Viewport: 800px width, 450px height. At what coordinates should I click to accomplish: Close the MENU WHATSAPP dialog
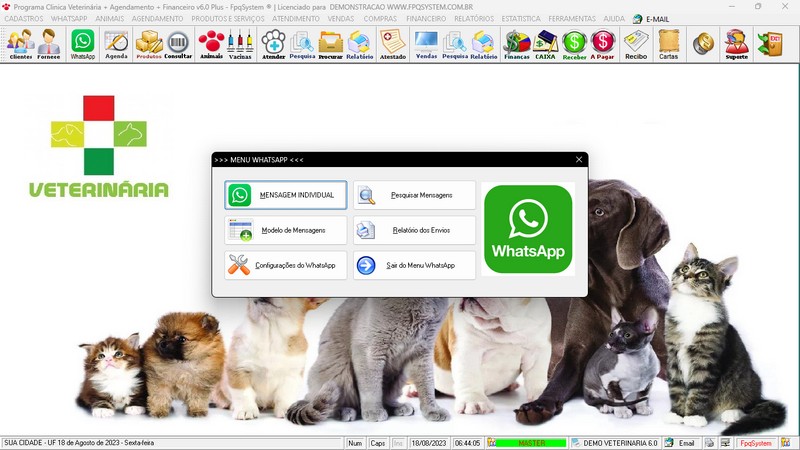(579, 160)
